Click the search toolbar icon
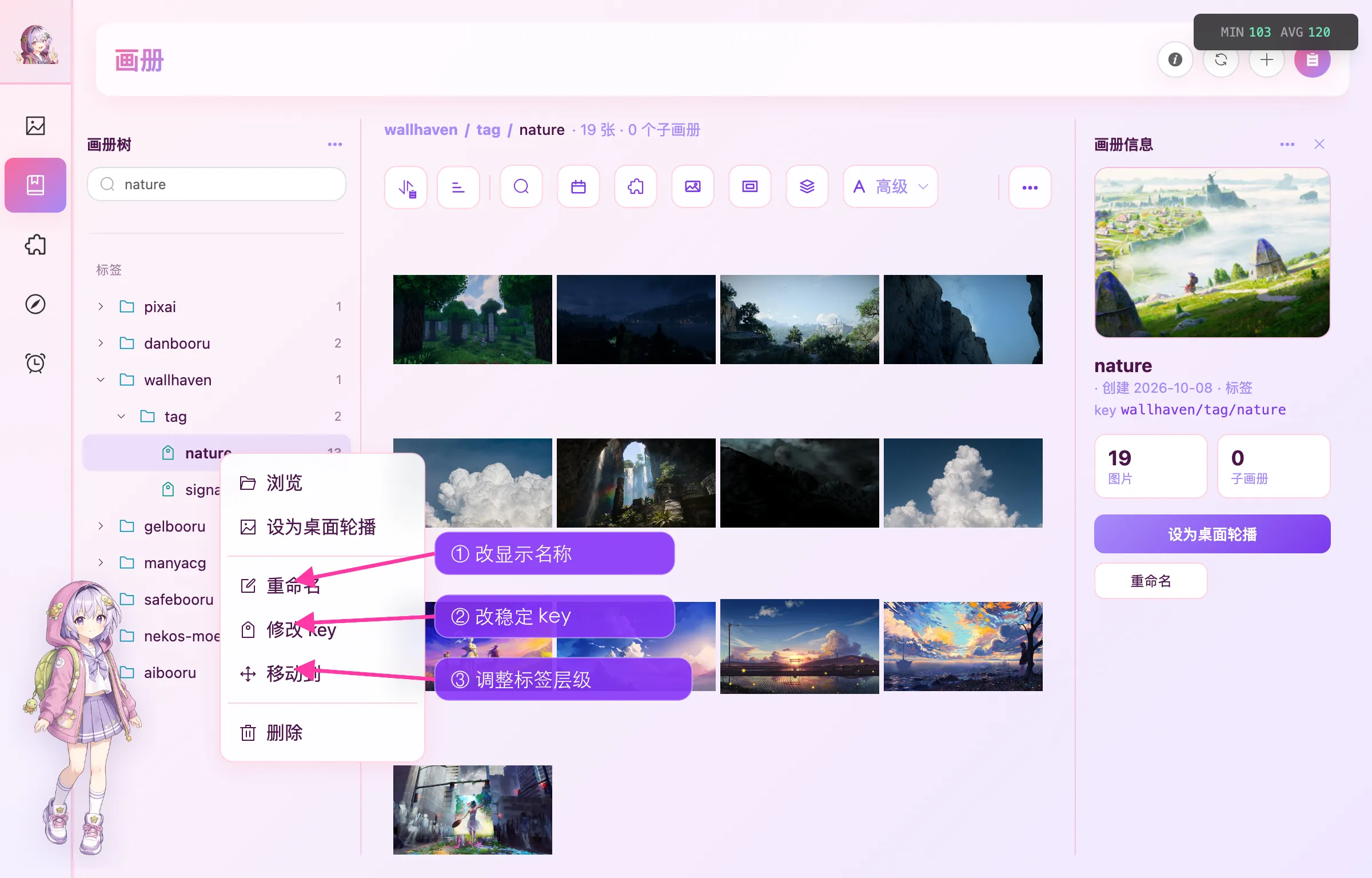This screenshot has height=878, width=1372. point(521,187)
